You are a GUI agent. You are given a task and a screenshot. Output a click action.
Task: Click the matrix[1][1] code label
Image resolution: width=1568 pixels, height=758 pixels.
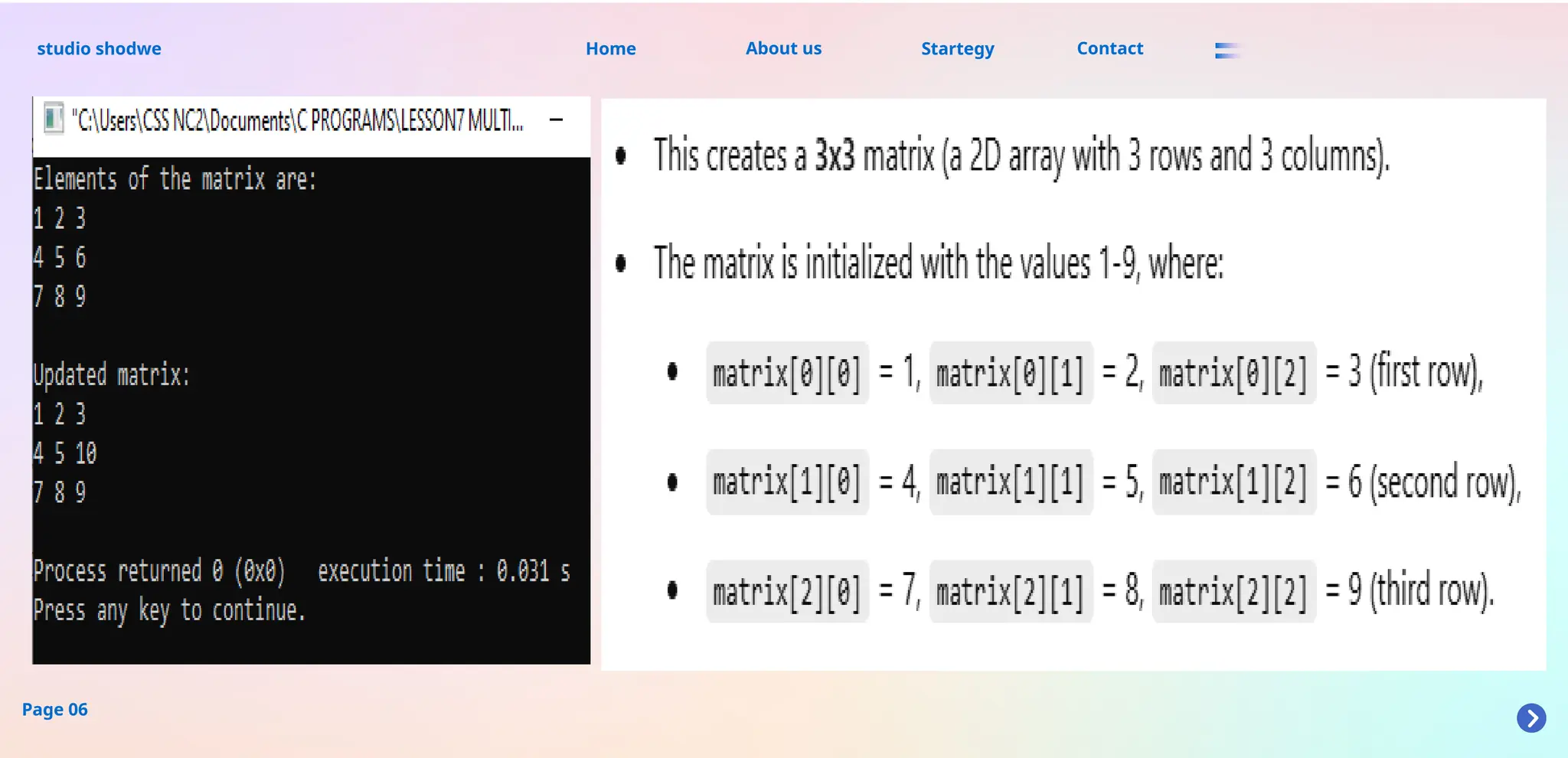click(1011, 482)
